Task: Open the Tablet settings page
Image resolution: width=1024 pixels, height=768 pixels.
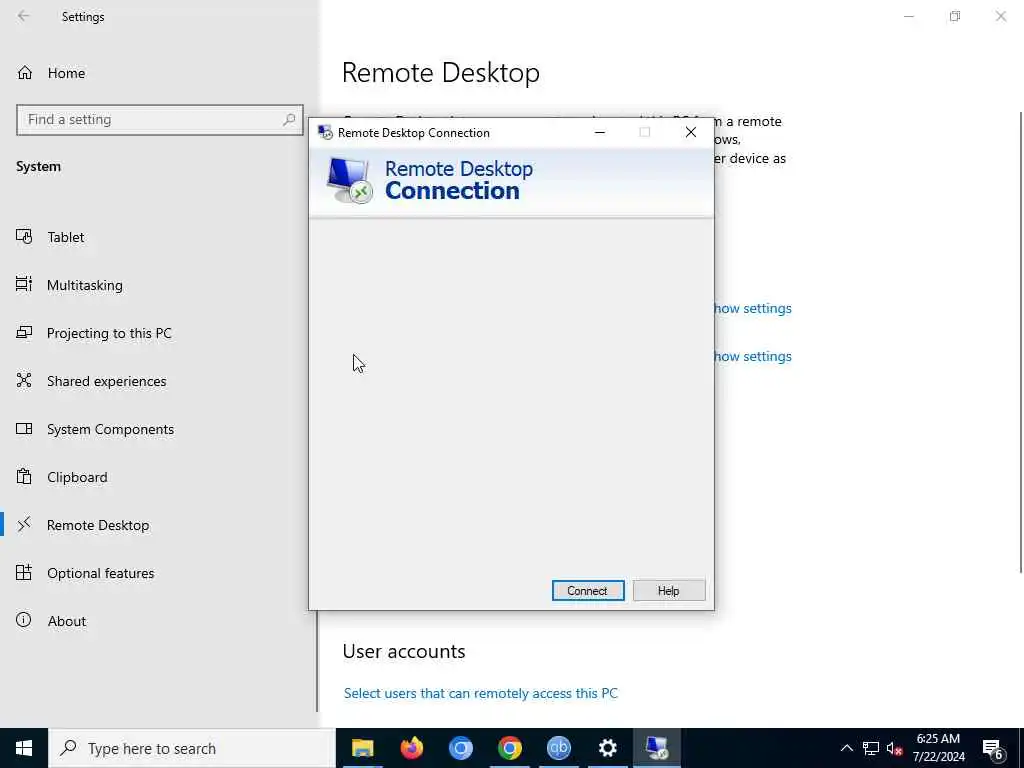Action: click(65, 237)
